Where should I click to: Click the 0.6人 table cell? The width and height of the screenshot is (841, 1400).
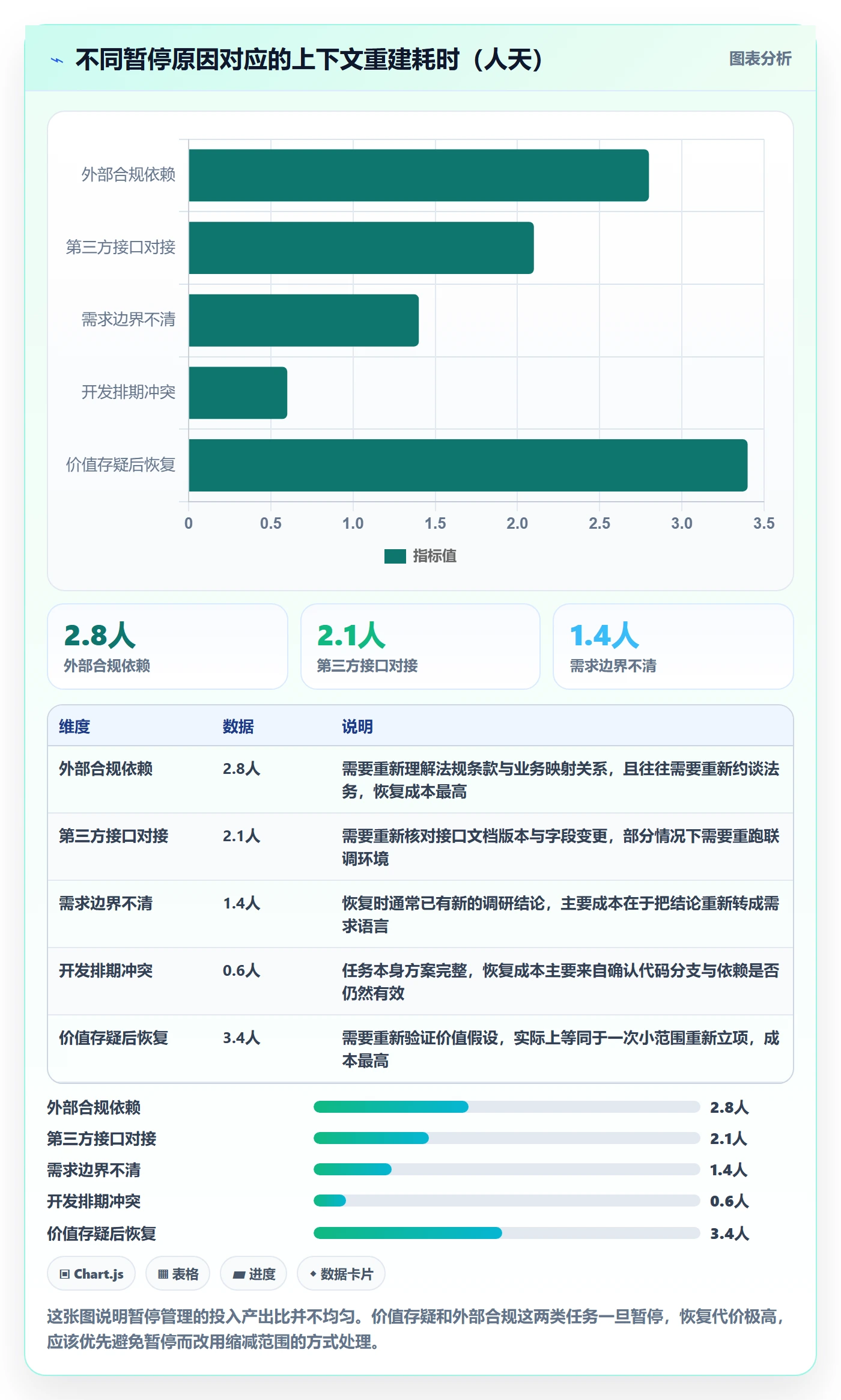[x=241, y=970]
